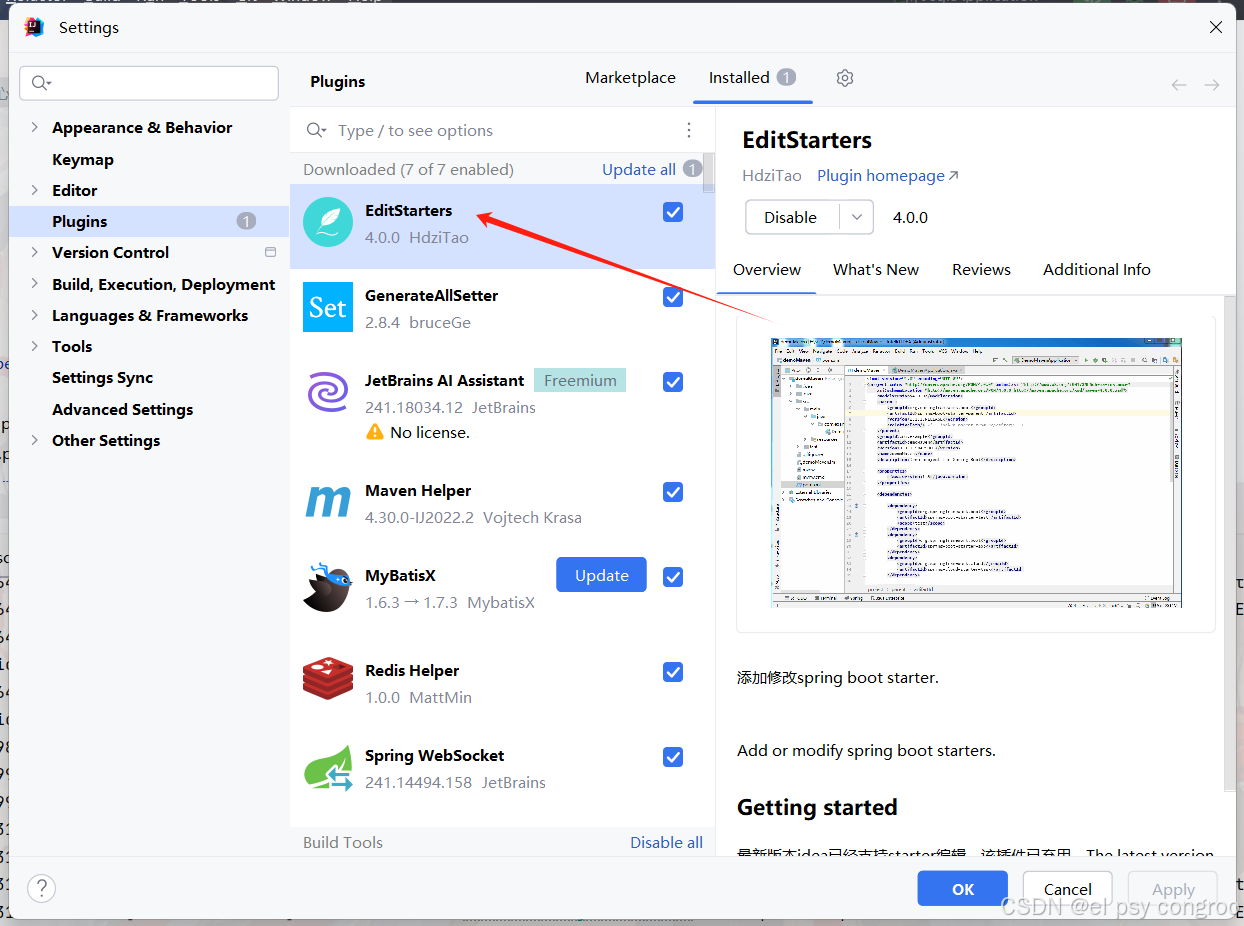Open the Plugin homepage link
Viewport: 1244px width, 926px height.
click(x=888, y=175)
